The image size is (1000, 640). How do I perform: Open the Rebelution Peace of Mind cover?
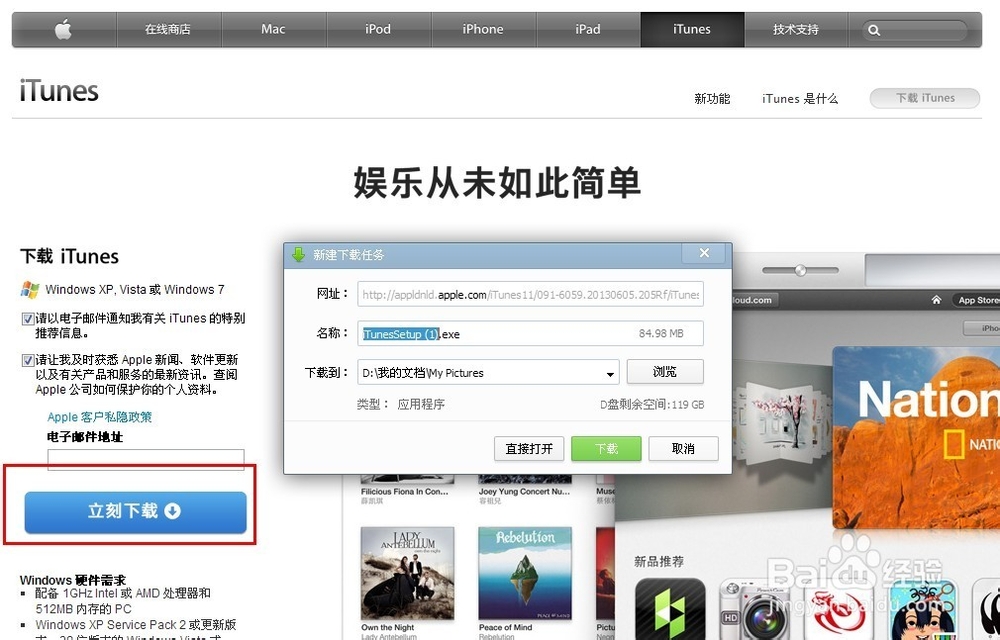(525, 573)
